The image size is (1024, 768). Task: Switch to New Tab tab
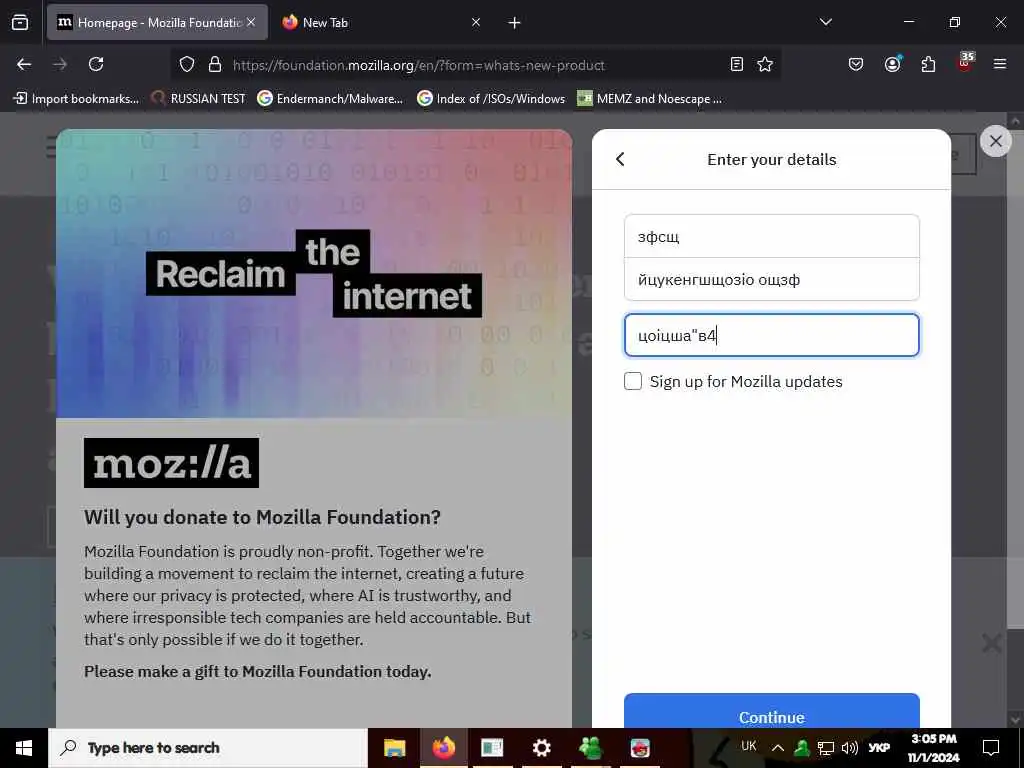[382, 22]
